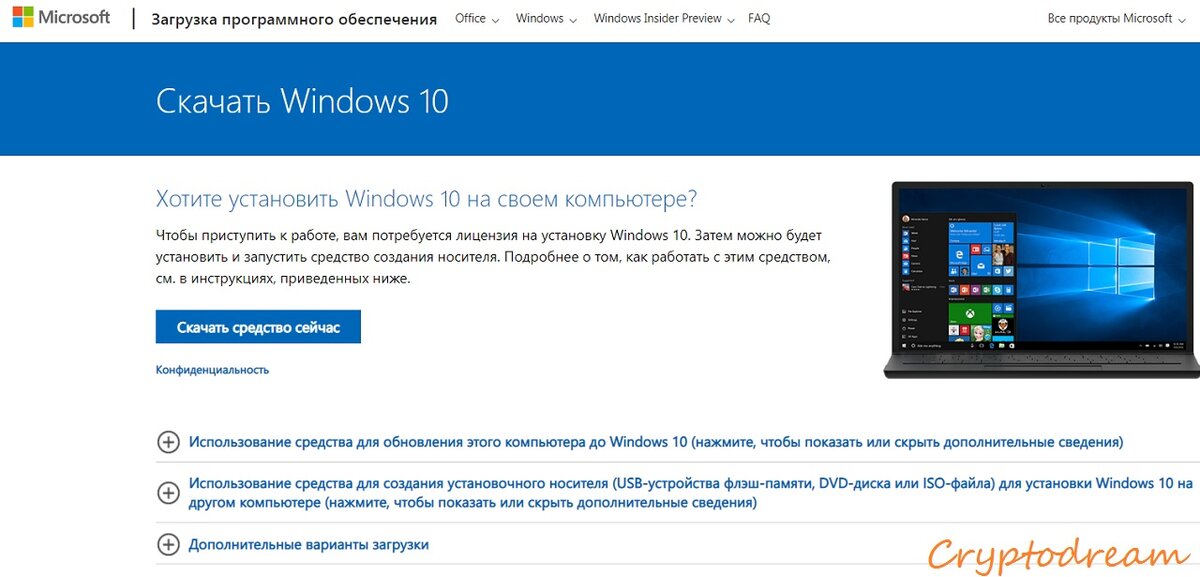
Task: Expand the plus icon for обновления этого компьютера
Action: 168,442
